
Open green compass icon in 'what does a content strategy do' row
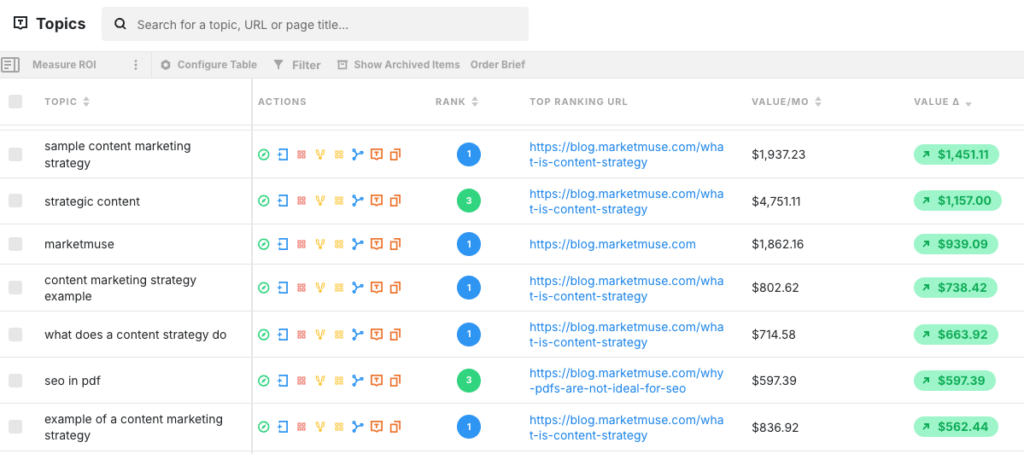(264, 334)
